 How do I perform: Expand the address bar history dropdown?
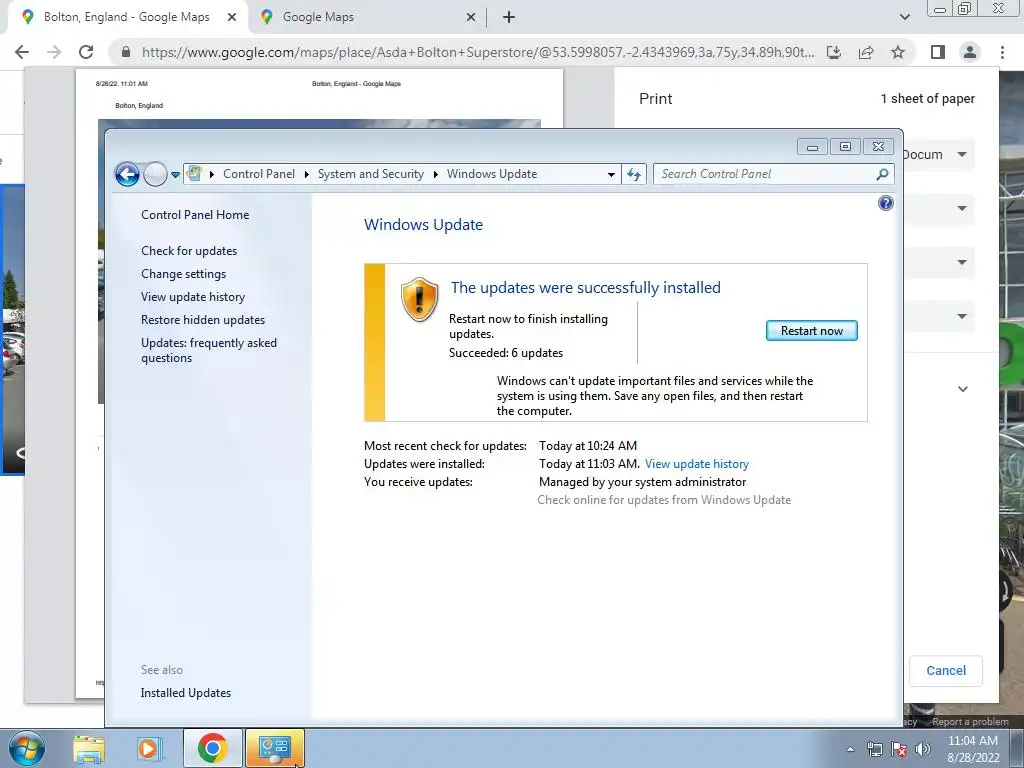611,174
